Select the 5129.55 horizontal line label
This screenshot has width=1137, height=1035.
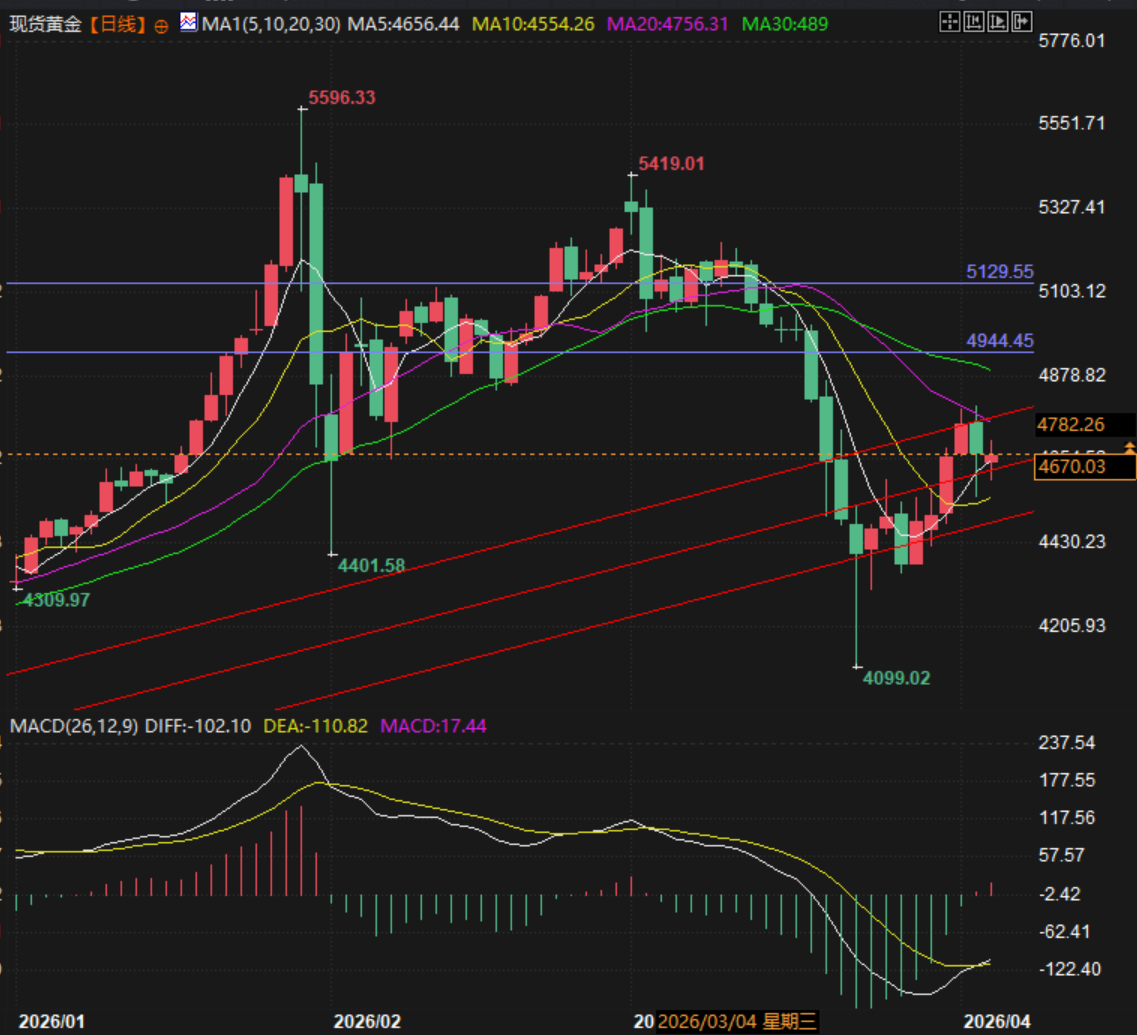(x=1000, y=271)
